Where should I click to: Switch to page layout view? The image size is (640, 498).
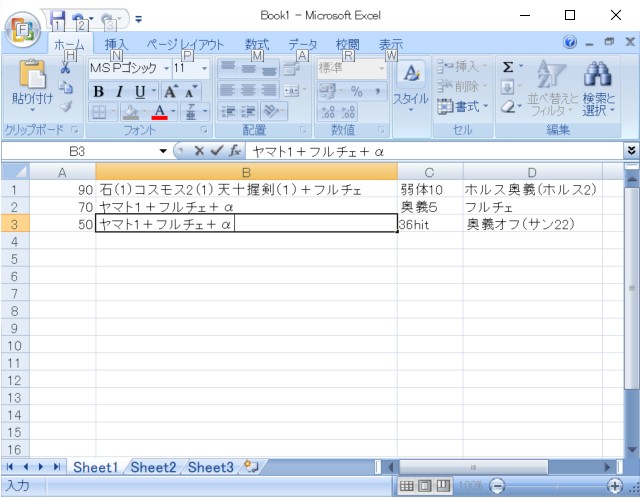425,485
